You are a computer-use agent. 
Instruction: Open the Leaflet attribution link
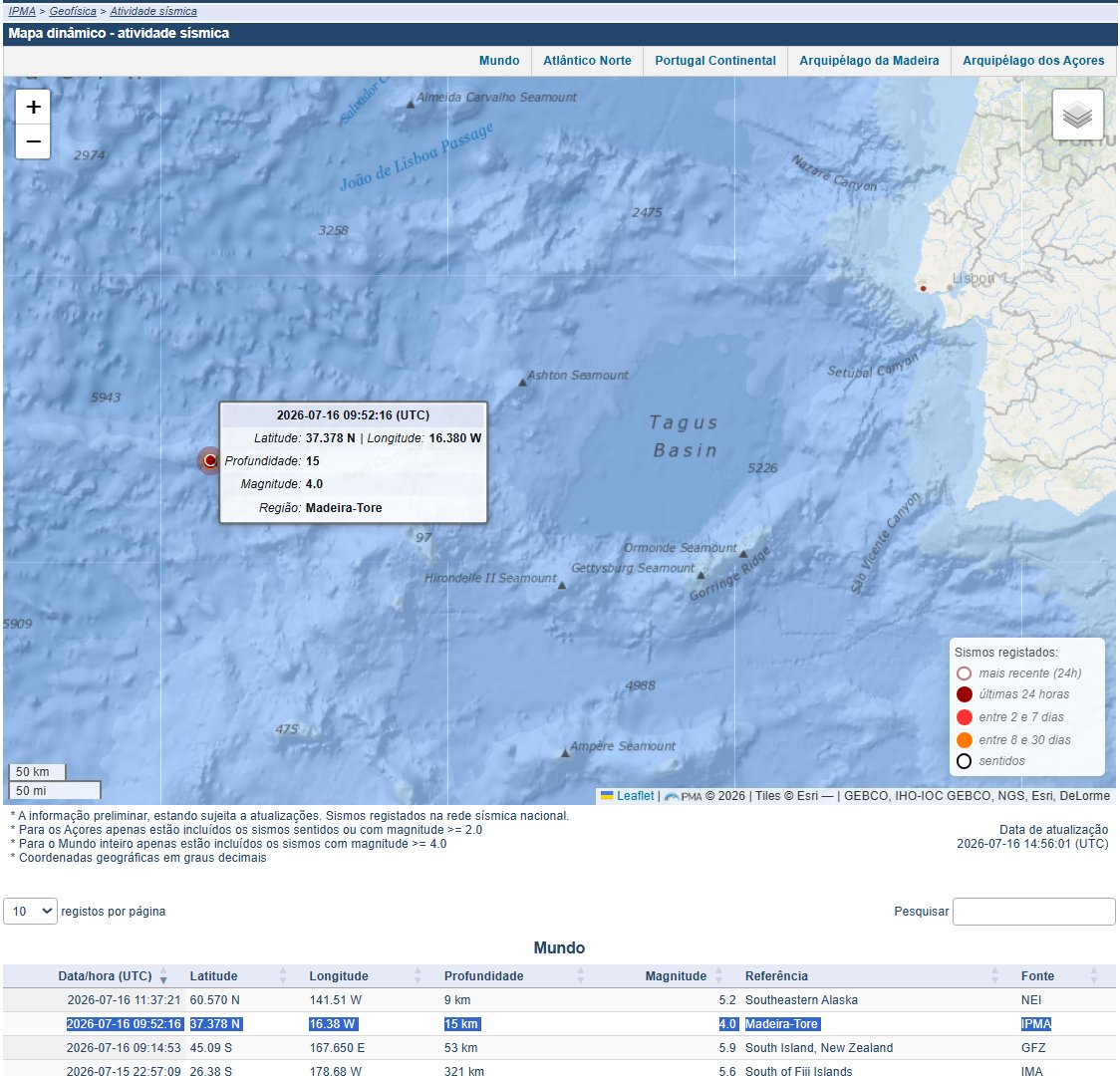[635, 795]
